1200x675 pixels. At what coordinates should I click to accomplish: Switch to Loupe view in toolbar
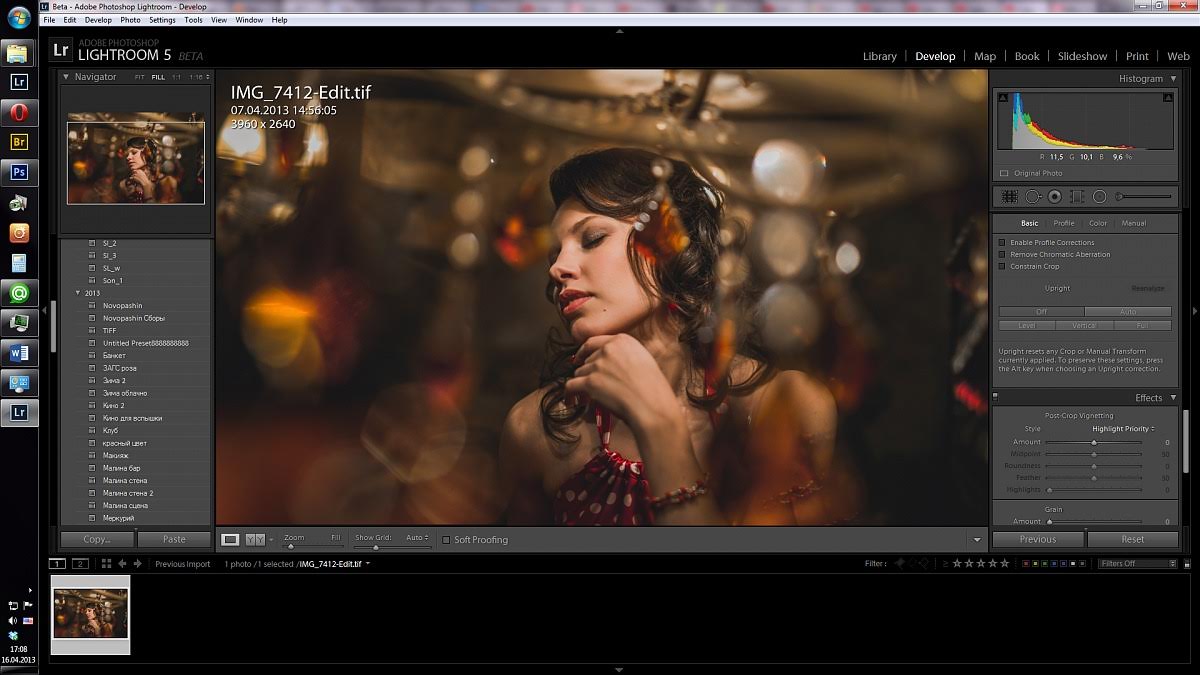coord(230,539)
